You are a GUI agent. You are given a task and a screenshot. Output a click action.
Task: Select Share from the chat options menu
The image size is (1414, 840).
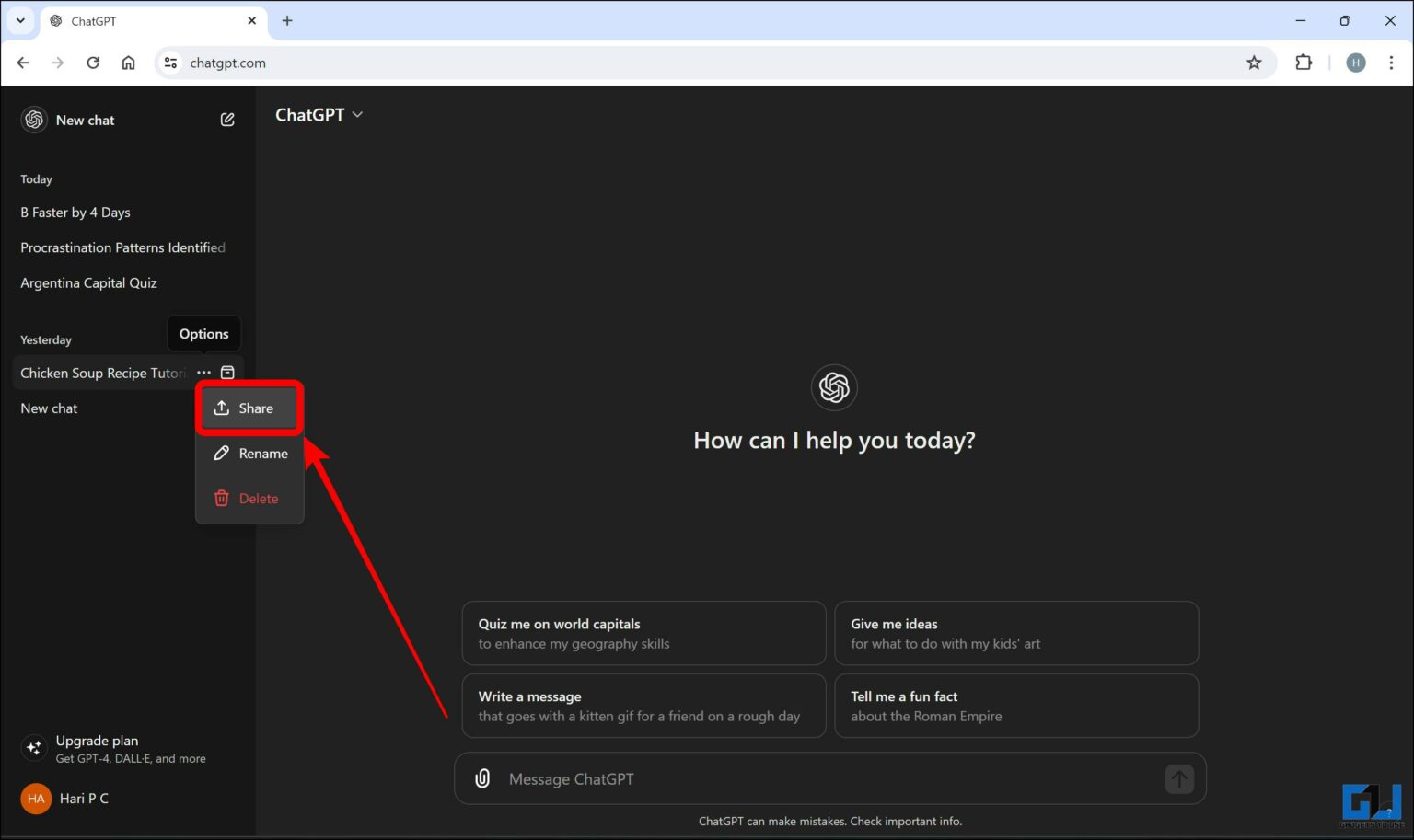[x=249, y=408]
